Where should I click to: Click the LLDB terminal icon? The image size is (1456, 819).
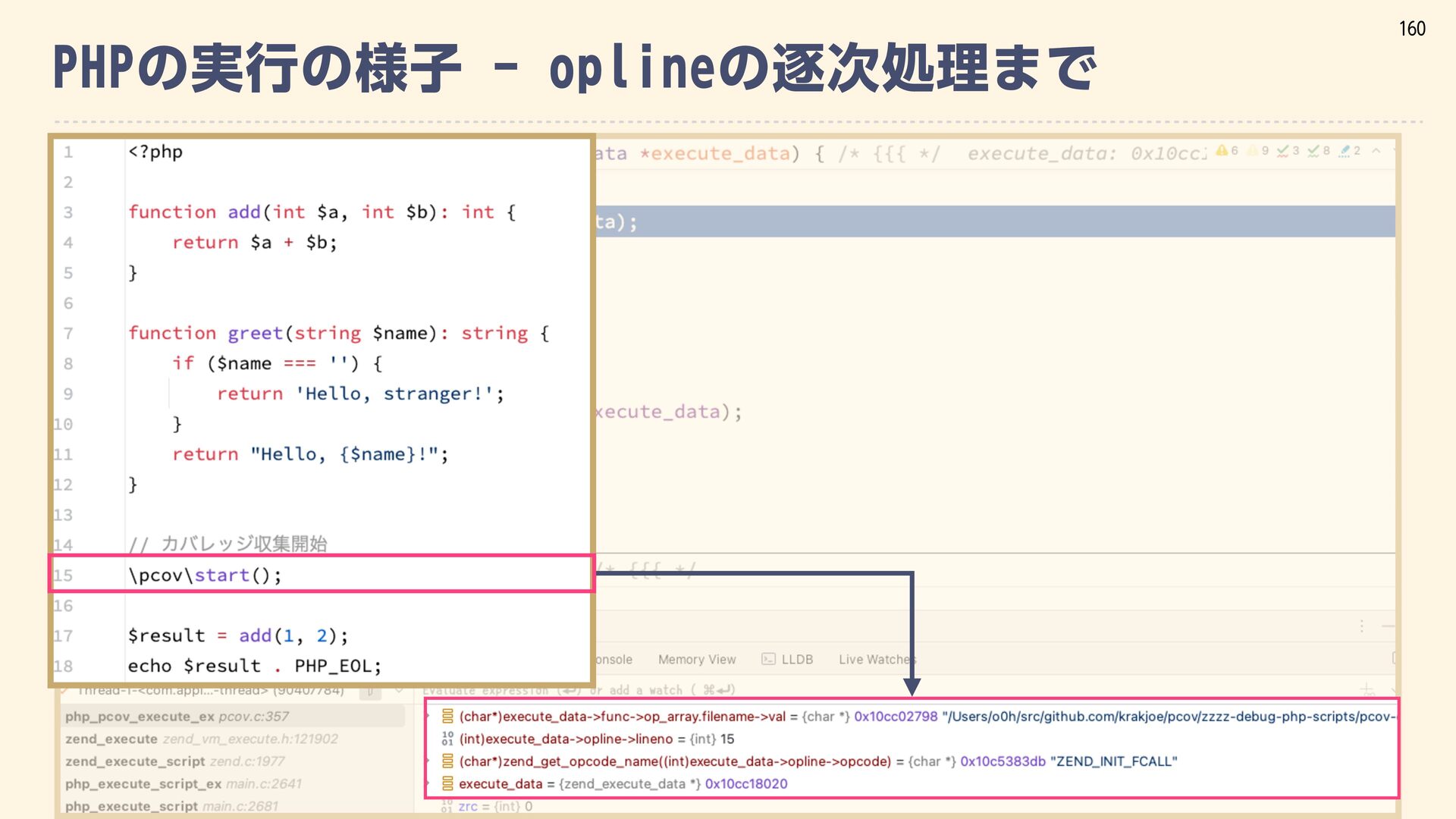[x=768, y=659]
